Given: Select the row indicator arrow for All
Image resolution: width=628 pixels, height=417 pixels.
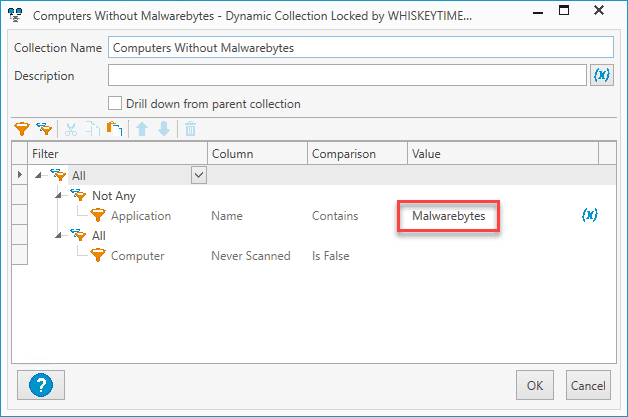Looking at the screenshot, I should click(20, 175).
